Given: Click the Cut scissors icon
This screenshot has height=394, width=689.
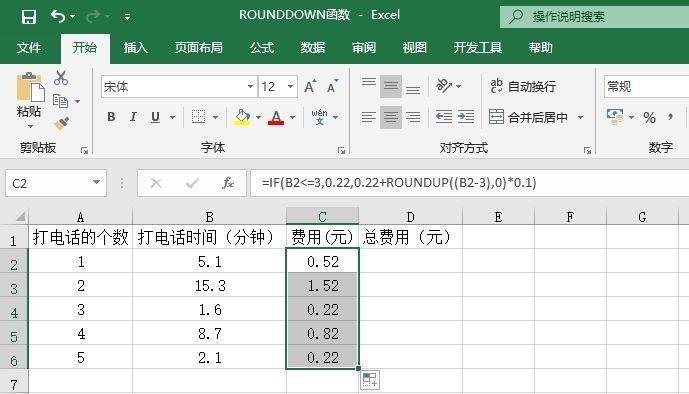Looking at the screenshot, I should coord(61,78).
